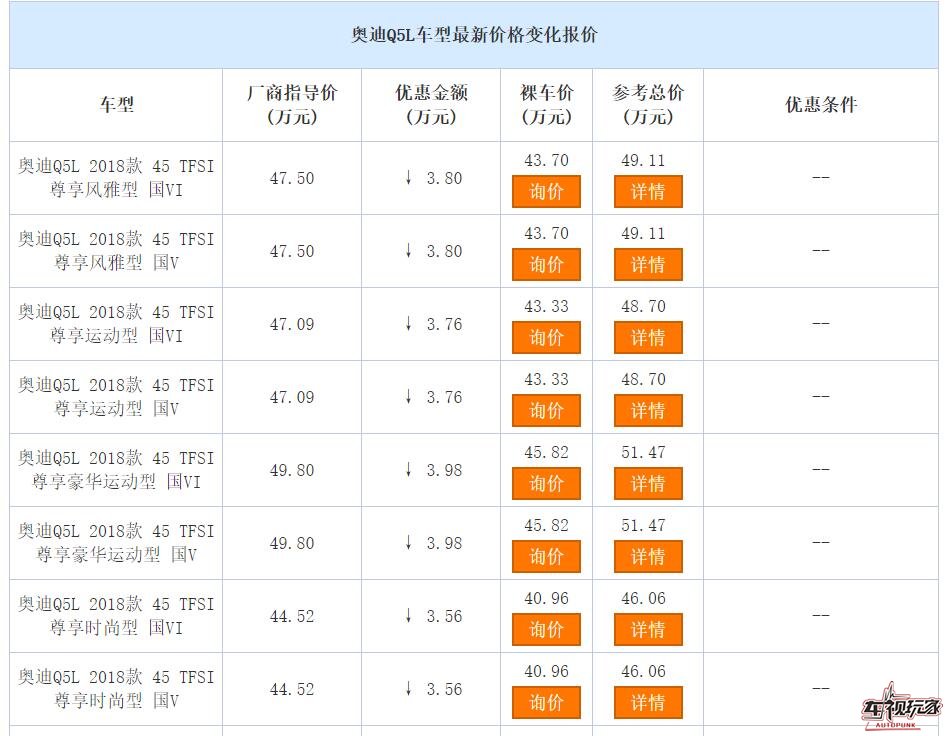View 详情 for 尊享豪华运动型 国V

648,556
